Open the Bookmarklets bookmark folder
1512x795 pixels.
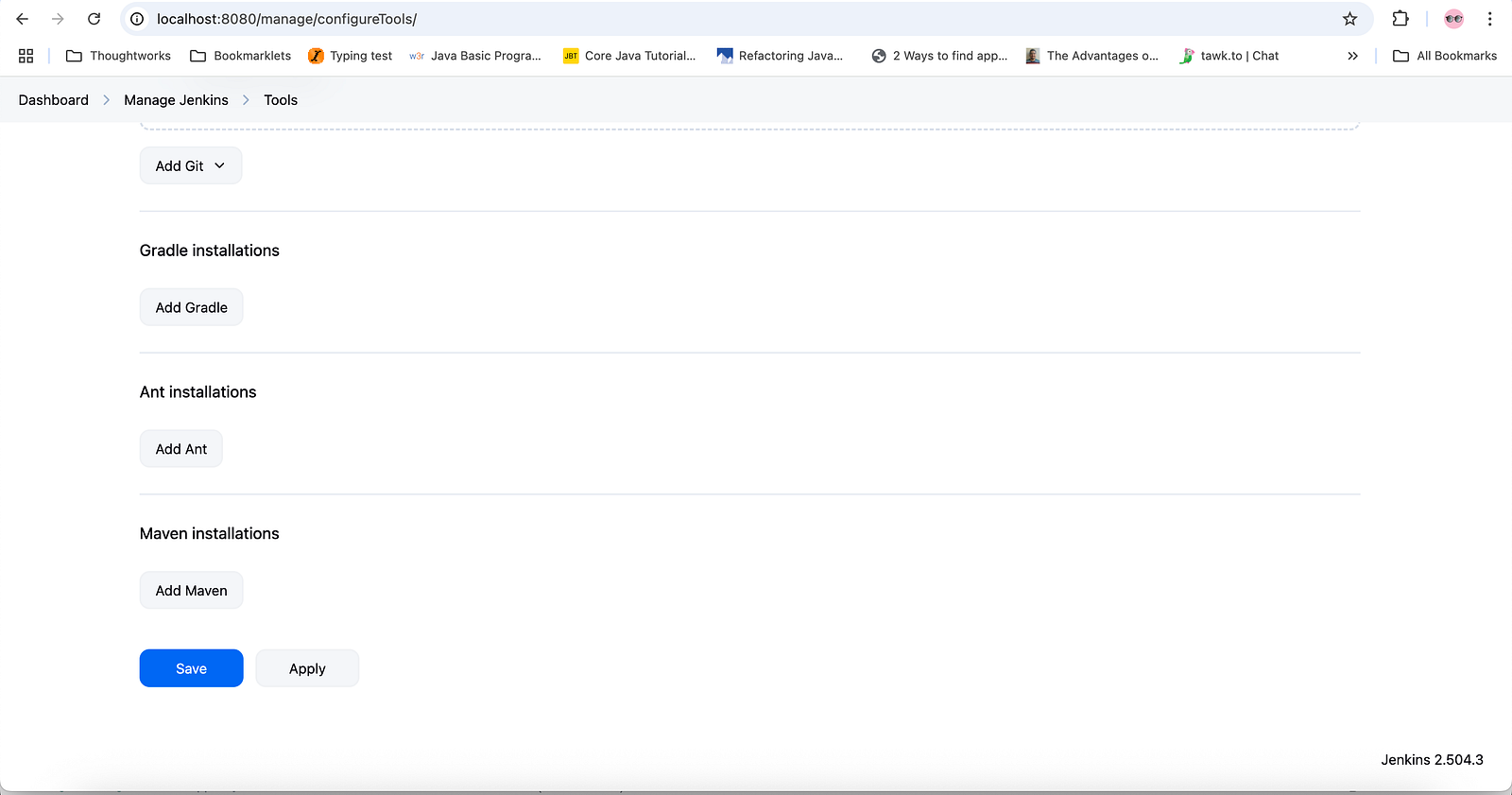[x=241, y=56]
